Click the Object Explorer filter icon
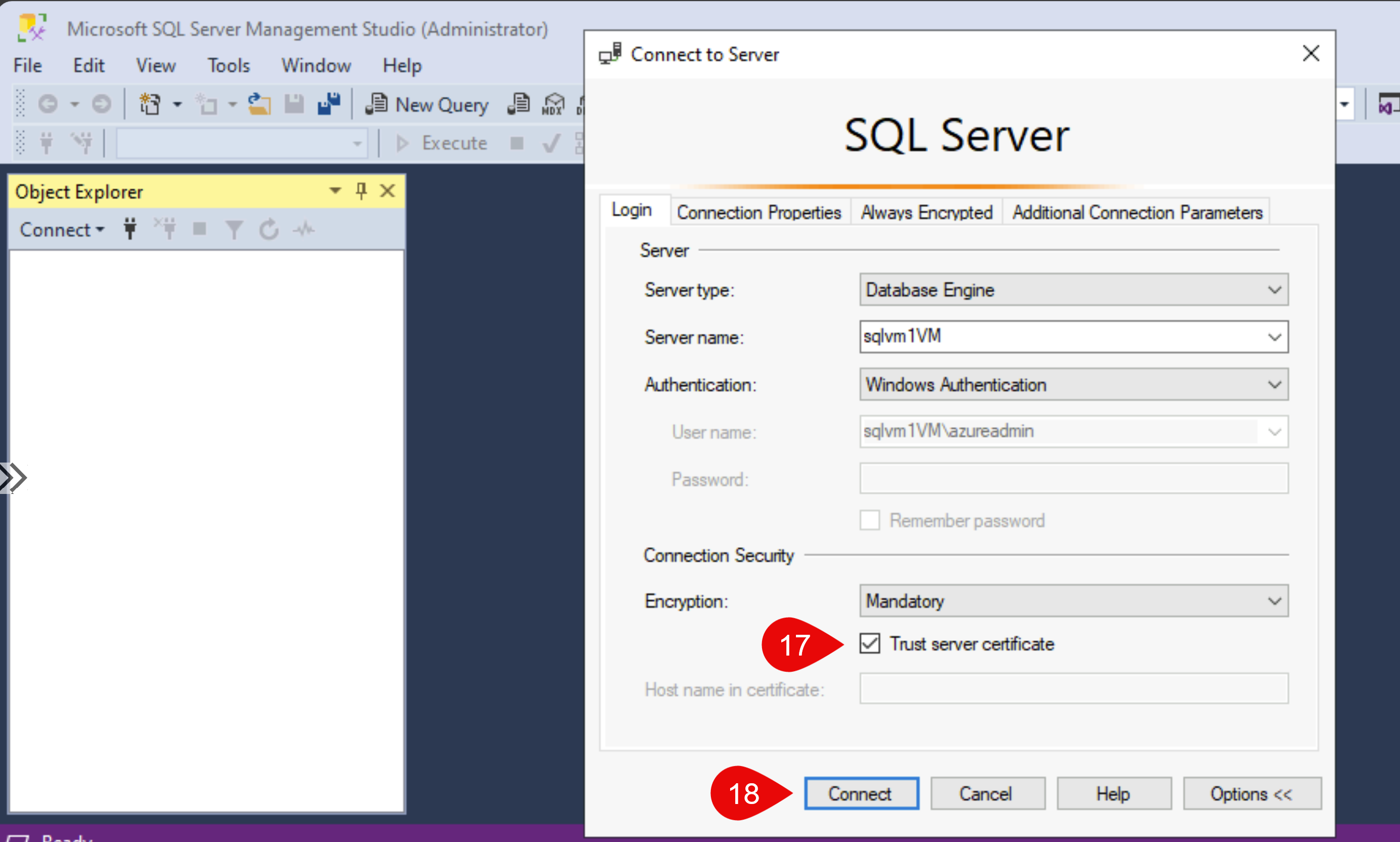 pos(233,230)
